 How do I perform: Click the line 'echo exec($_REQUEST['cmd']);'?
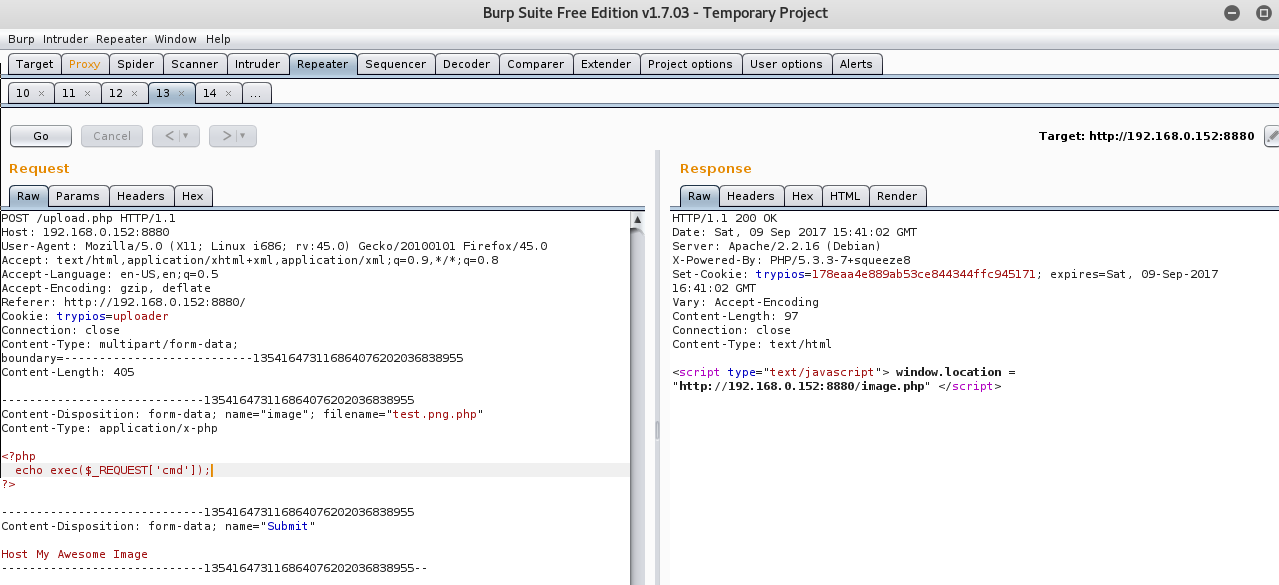[x=113, y=470]
